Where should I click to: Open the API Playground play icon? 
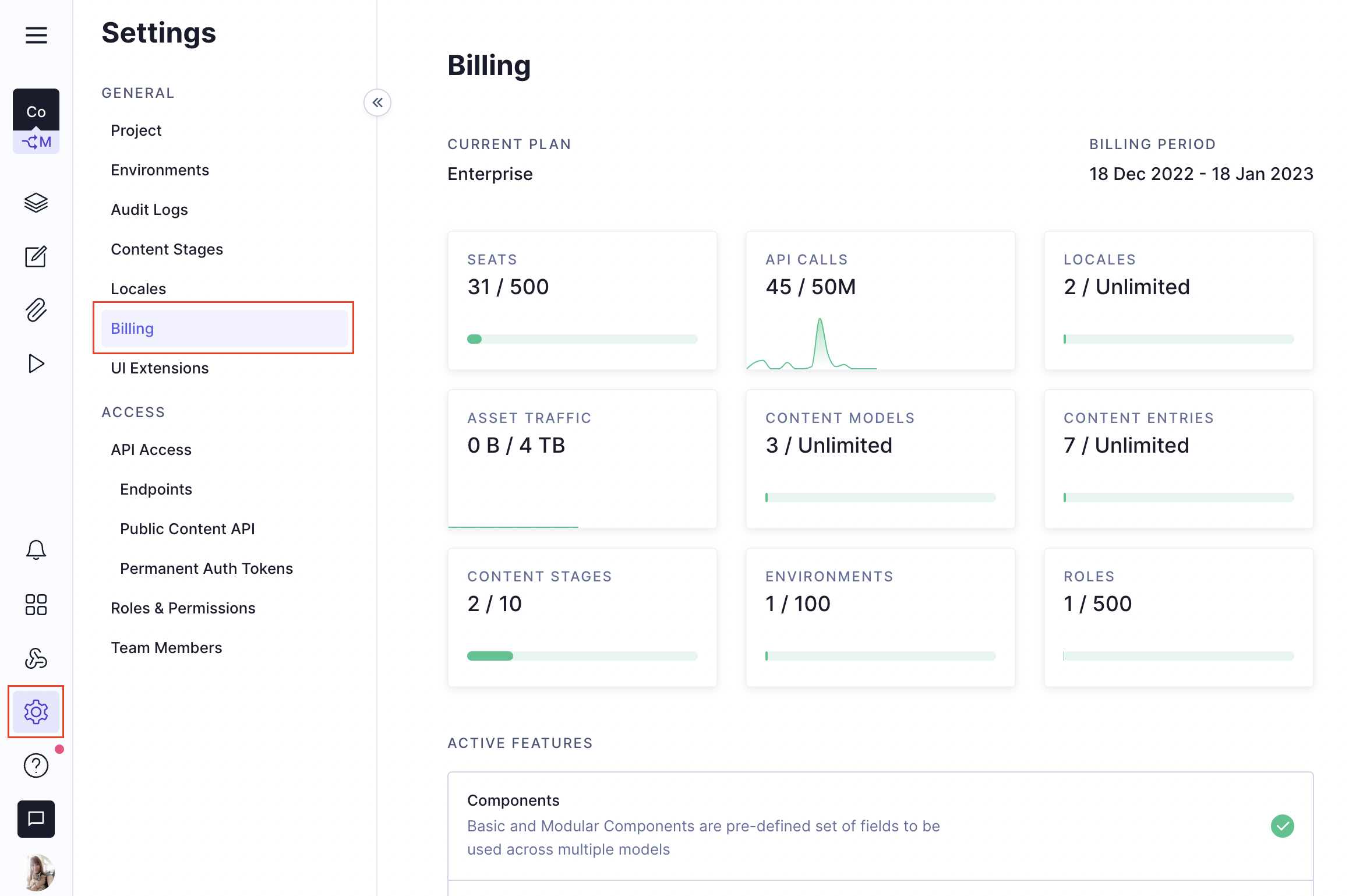pyautogui.click(x=36, y=364)
